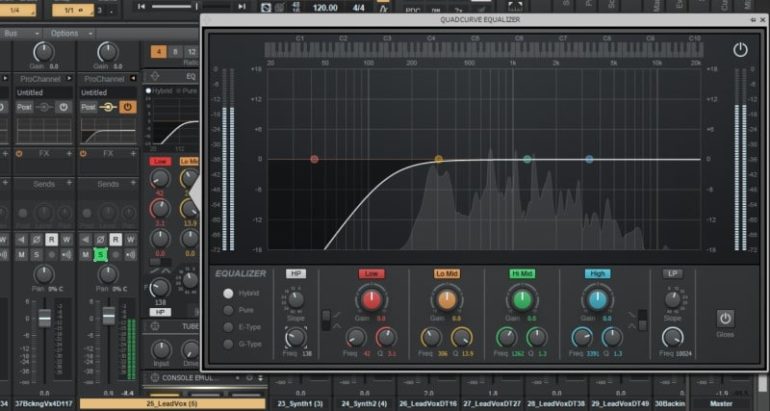Toggle the QuadCurve Equalizer power button
The width and height of the screenshot is (770, 411).
pos(740,49)
